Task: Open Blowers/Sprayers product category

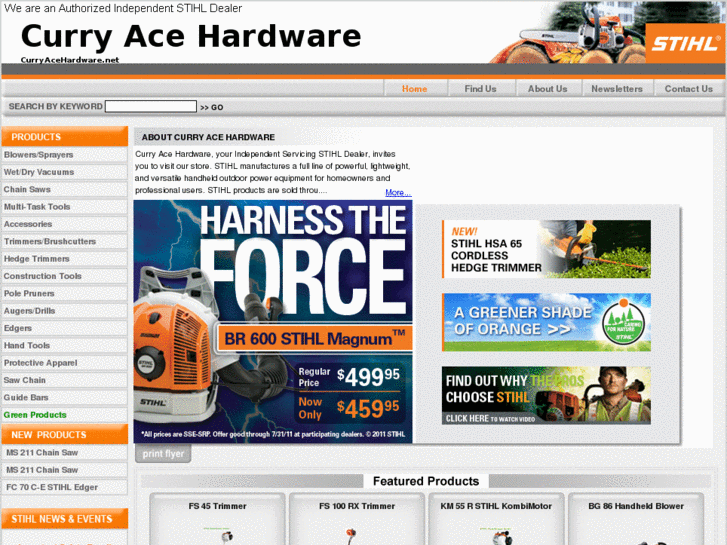Action: [64, 155]
